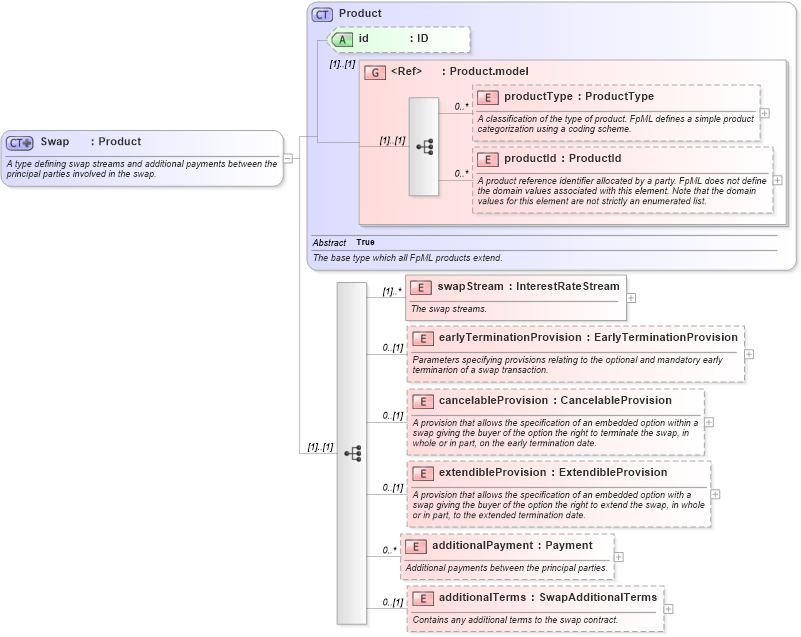This screenshot has width=801, height=637.
Task: Expand the additionalTerms element
Action: point(668,609)
